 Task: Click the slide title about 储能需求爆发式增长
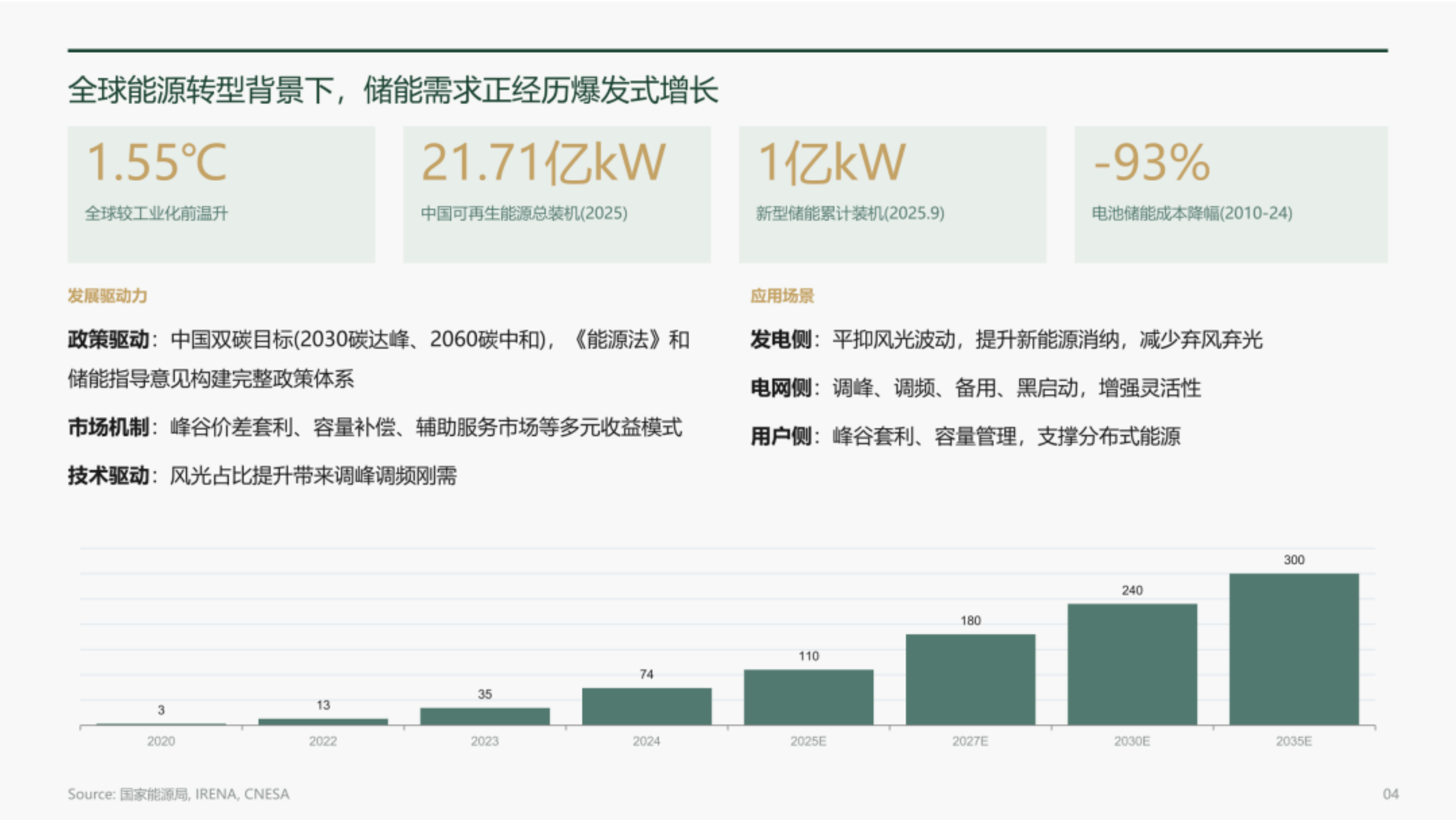coord(393,91)
